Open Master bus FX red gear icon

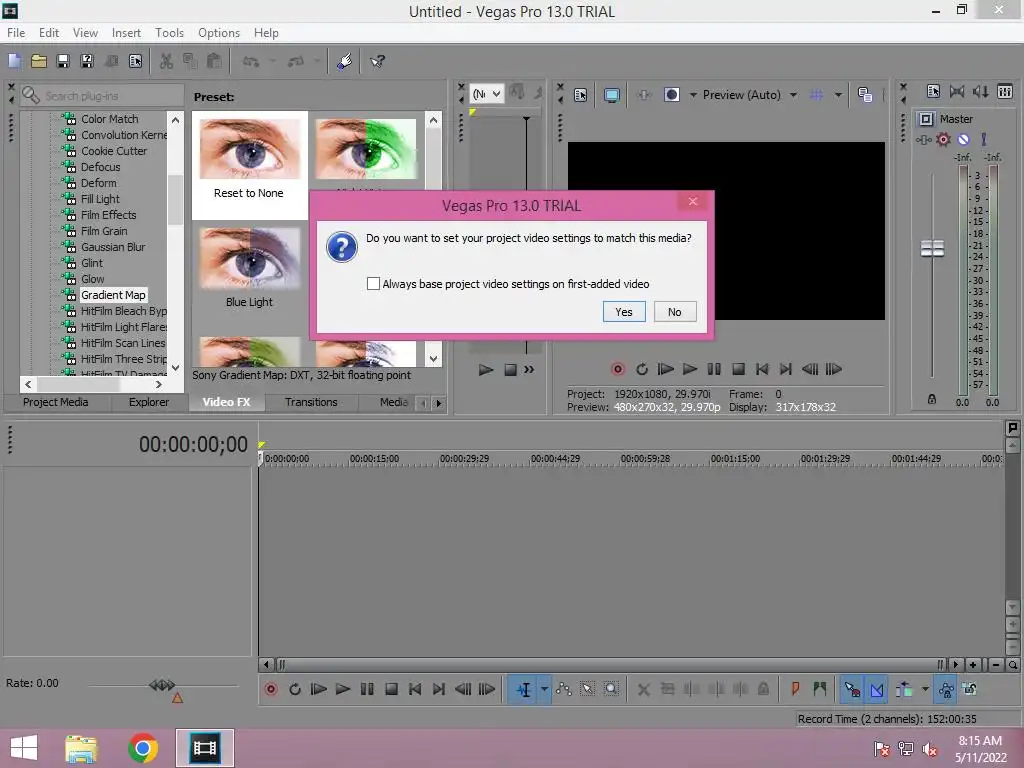coord(943,139)
